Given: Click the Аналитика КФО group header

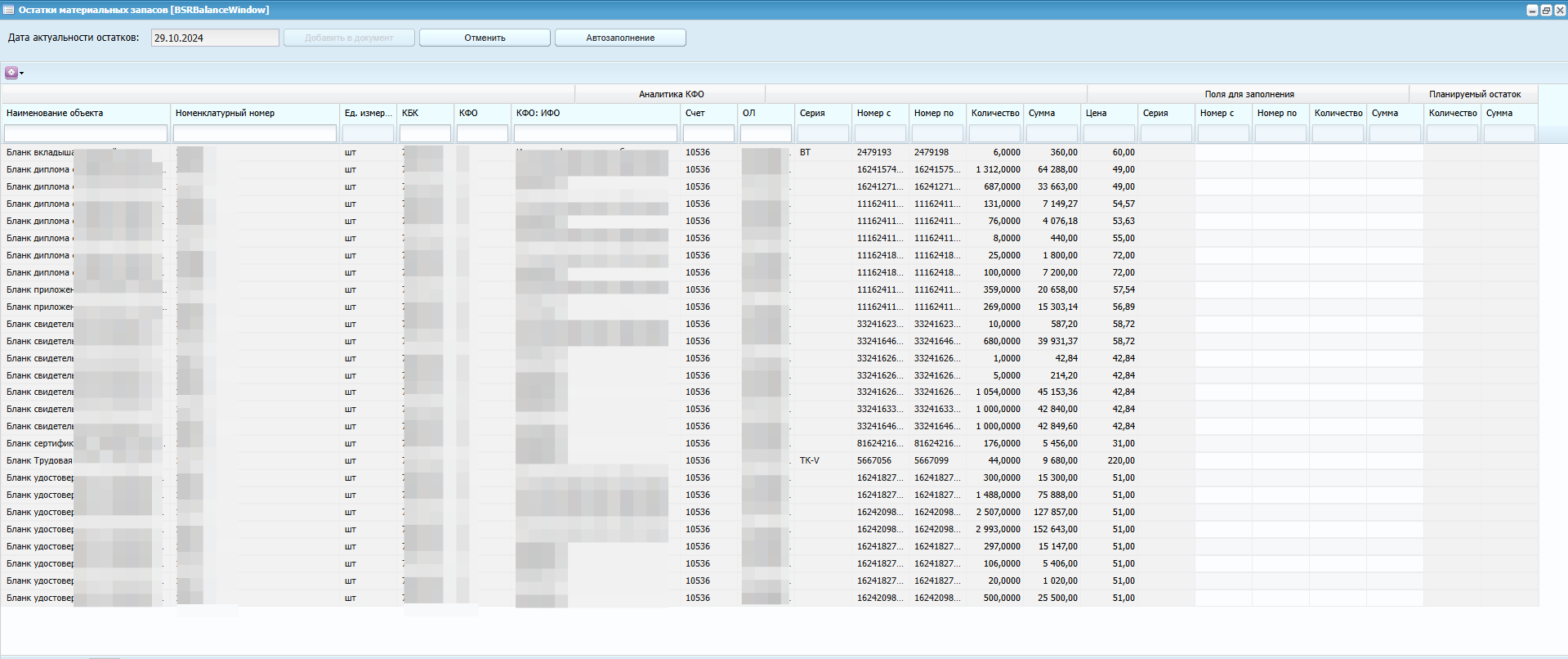Looking at the screenshot, I should [x=671, y=94].
